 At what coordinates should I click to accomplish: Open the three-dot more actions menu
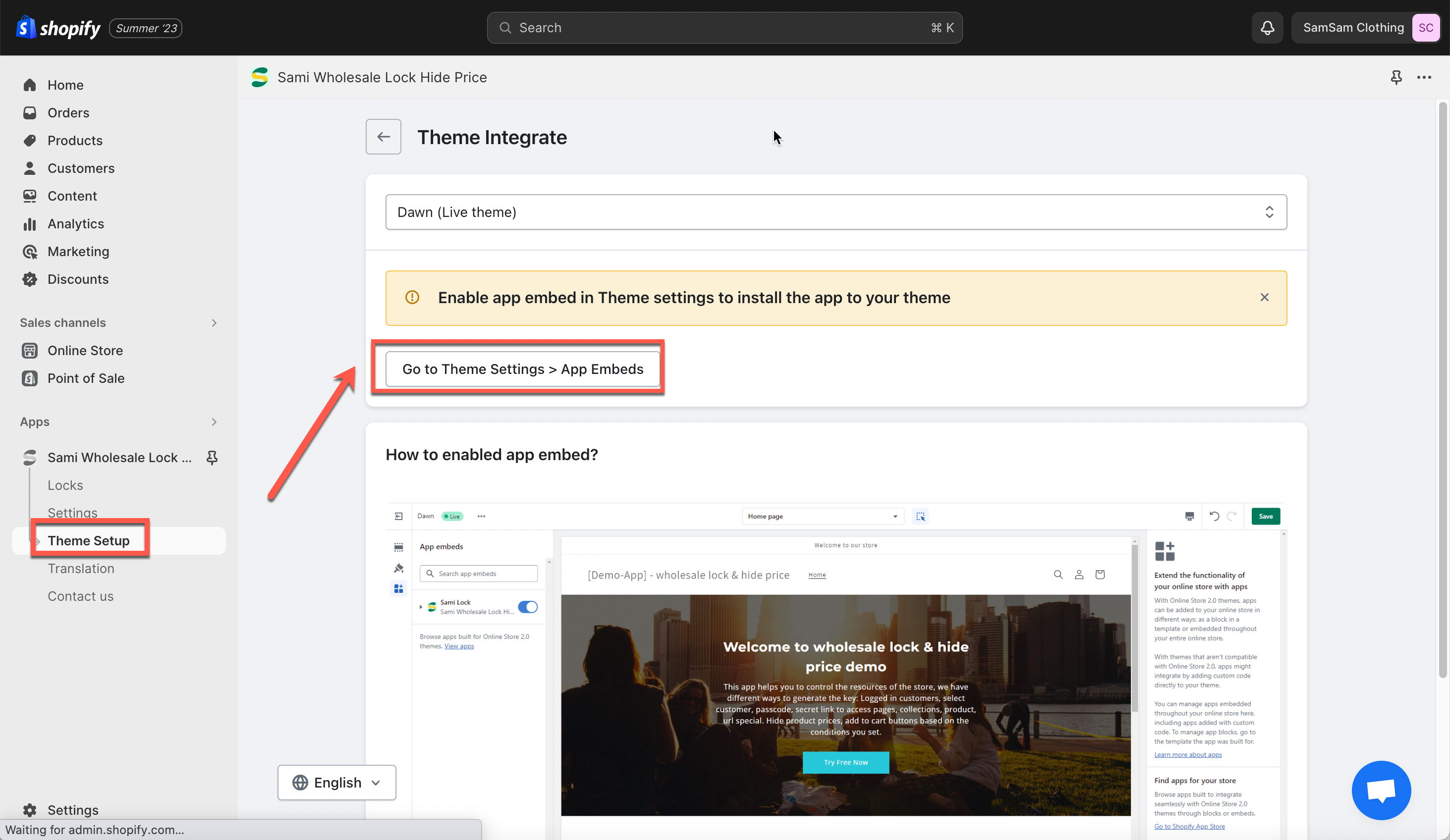1424,77
